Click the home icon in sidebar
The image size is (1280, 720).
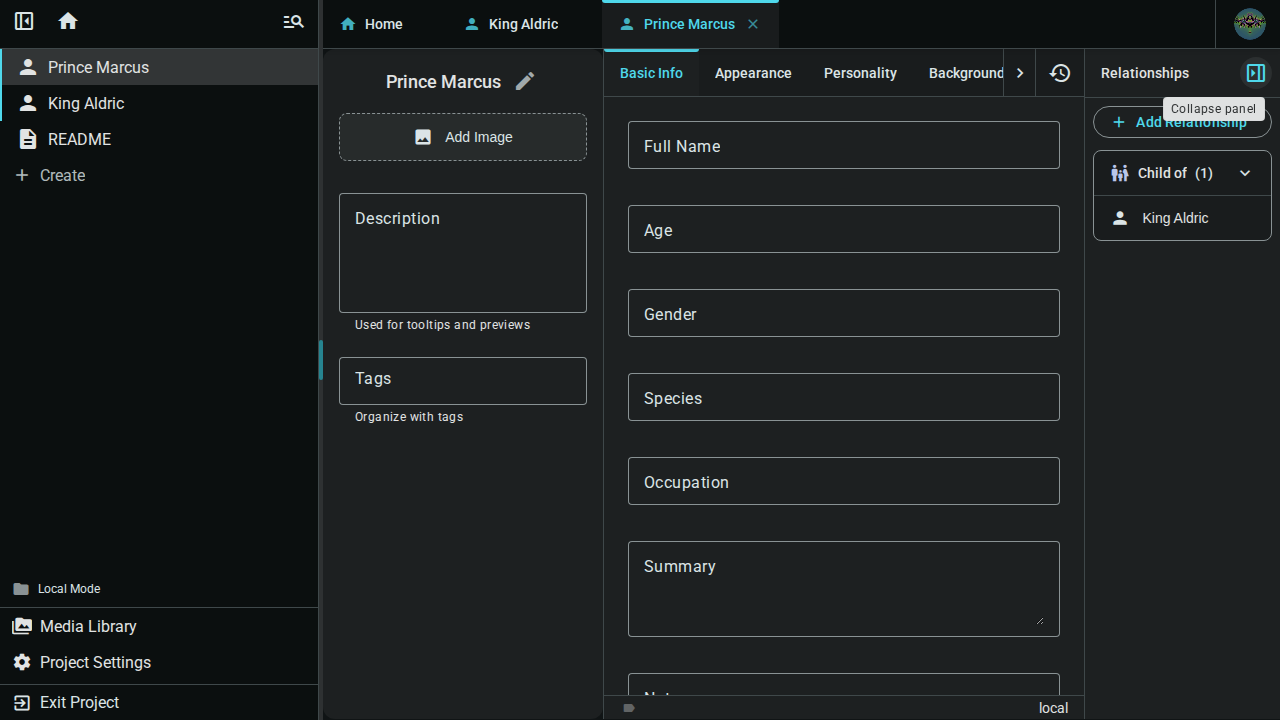point(68,21)
